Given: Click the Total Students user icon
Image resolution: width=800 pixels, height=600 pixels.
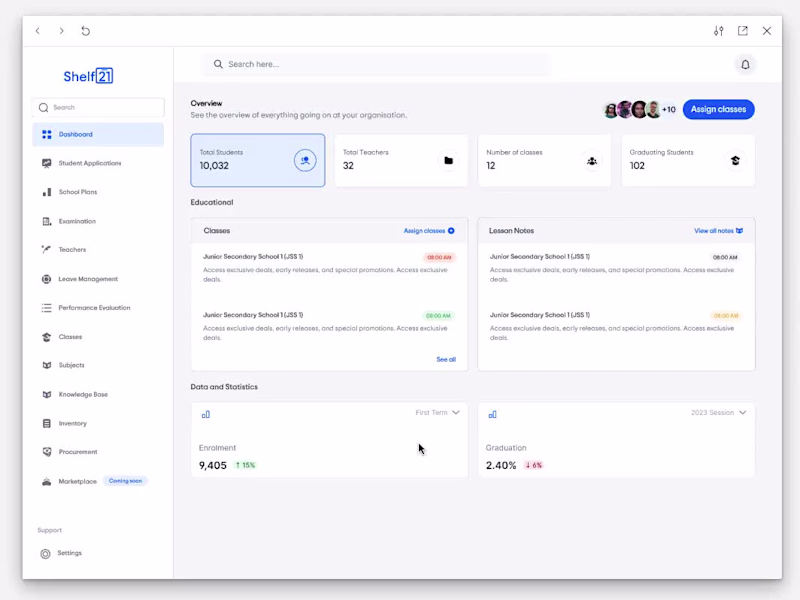Looking at the screenshot, I should [x=305, y=160].
